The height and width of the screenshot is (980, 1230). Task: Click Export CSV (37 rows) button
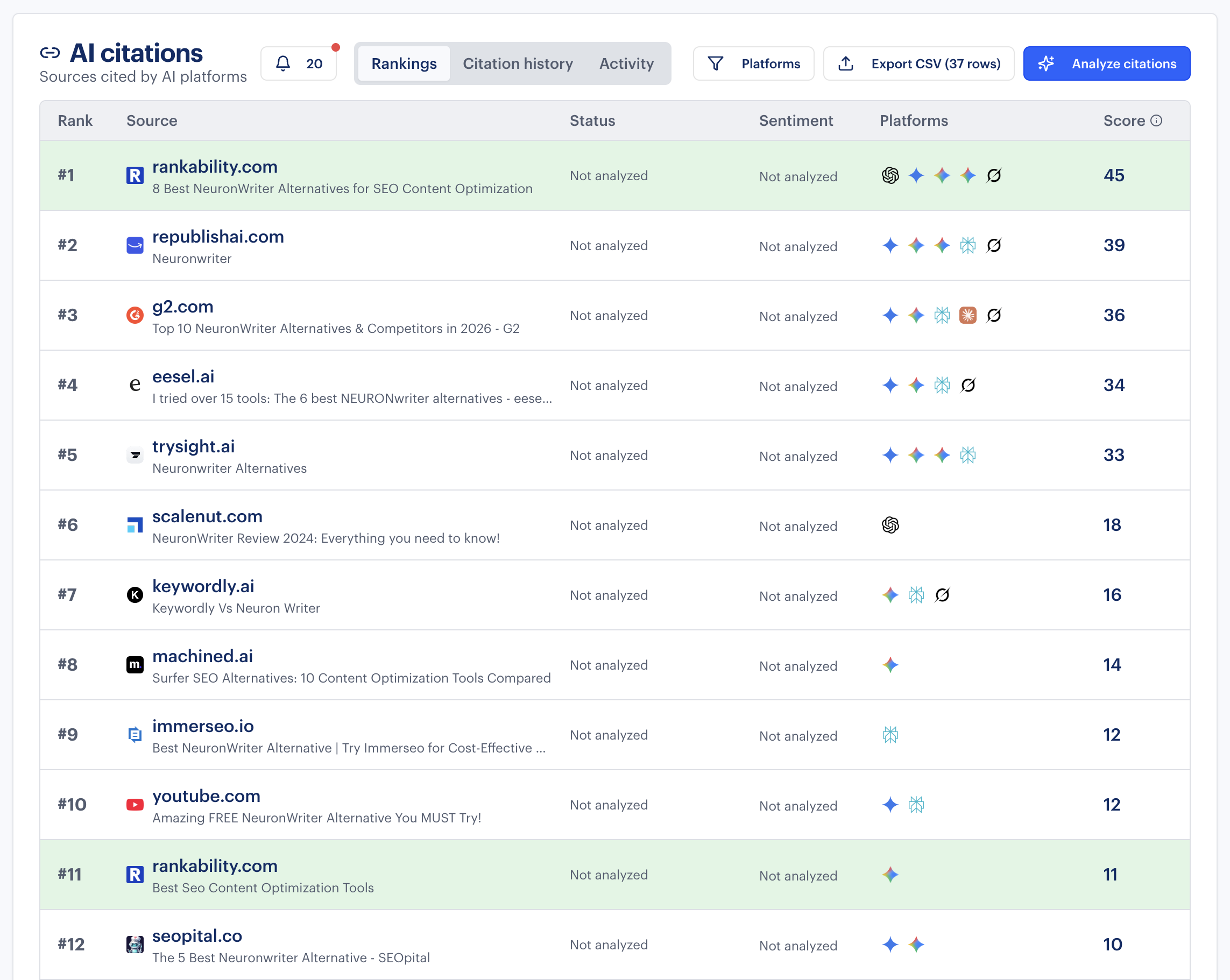(x=918, y=63)
